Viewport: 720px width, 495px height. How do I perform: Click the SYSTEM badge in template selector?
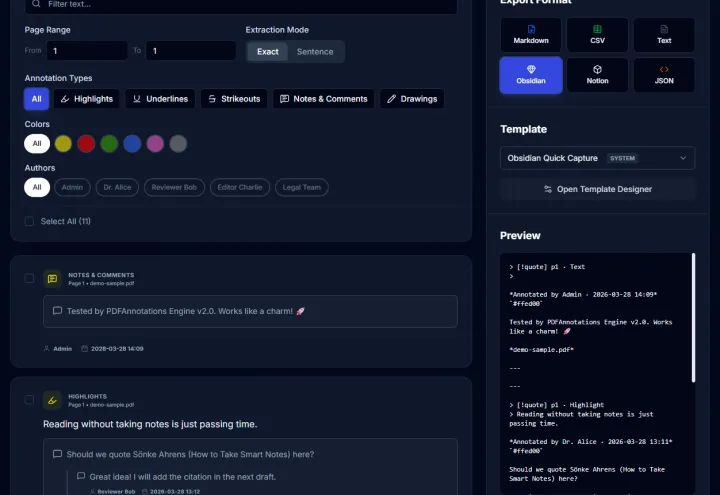(622, 158)
